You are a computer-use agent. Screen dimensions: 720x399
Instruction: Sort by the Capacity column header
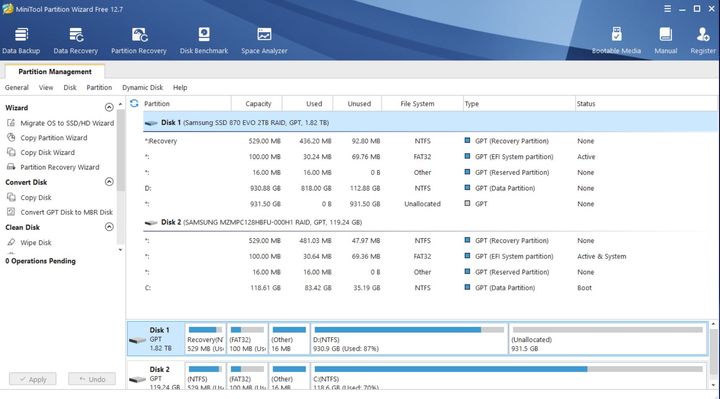pos(258,104)
